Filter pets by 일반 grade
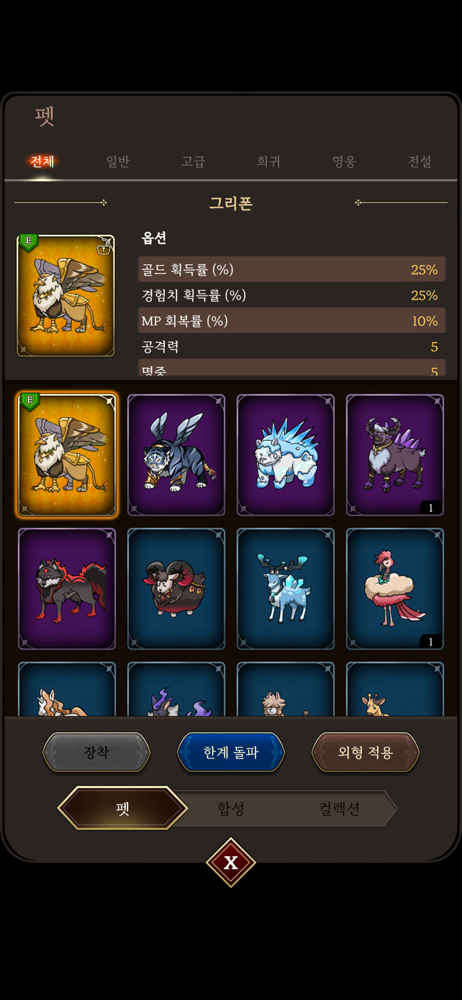462x1000 pixels. (117, 161)
